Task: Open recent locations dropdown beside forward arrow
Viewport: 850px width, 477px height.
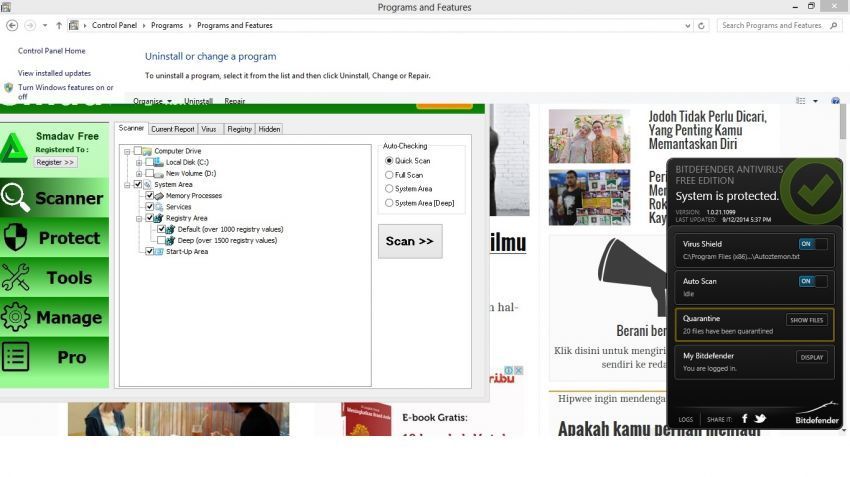Action: click(x=44, y=25)
